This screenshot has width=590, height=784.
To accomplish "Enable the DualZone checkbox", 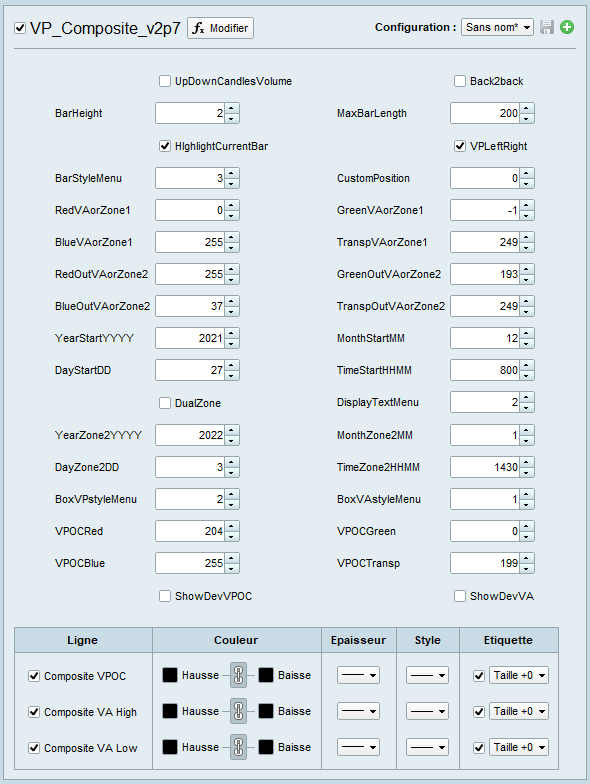I will (165, 403).
